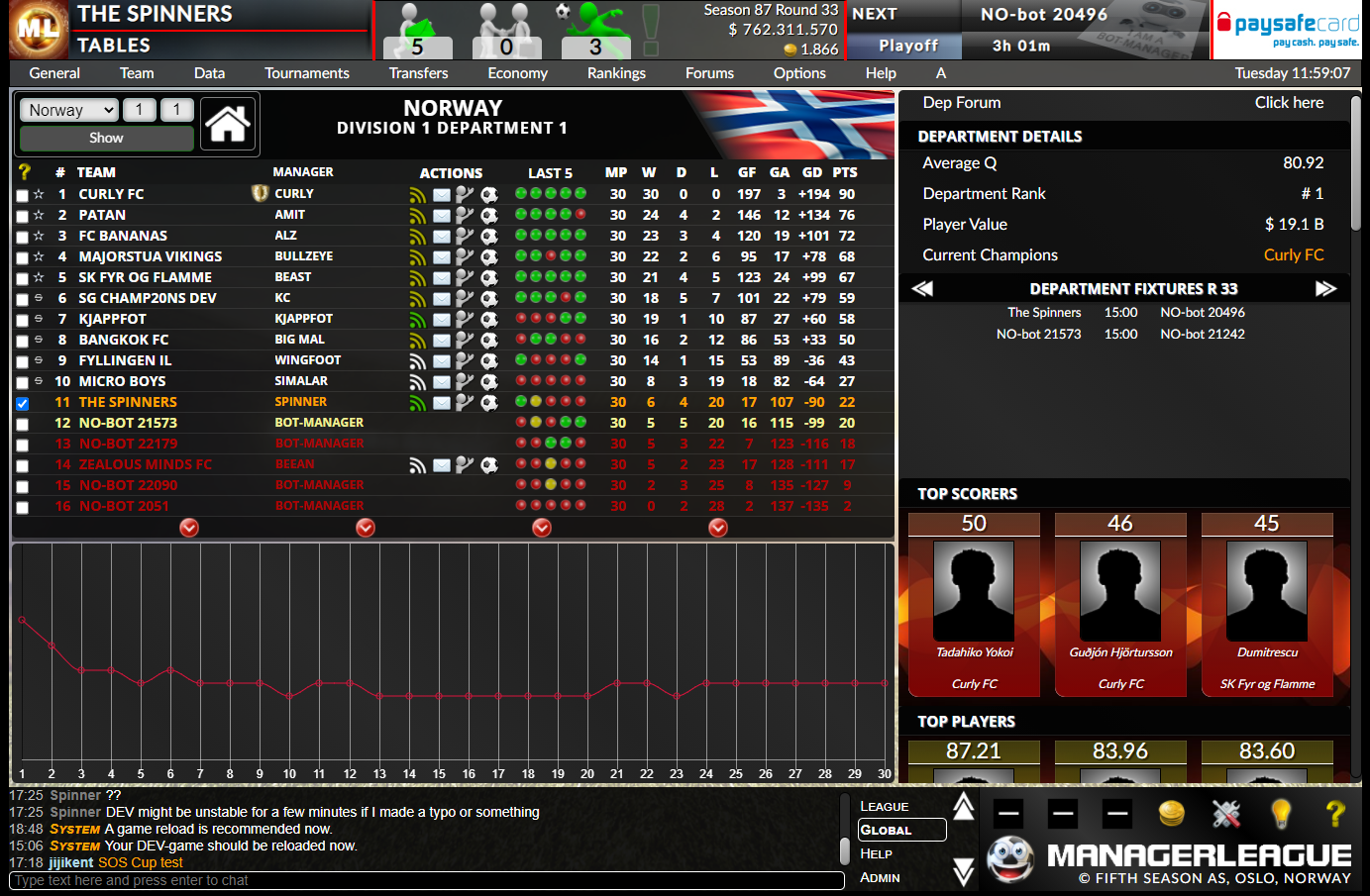This screenshot has width=1370, height=896.
Task: Tick the checkbox for Curly FC
Action: [x=22, y=196]
